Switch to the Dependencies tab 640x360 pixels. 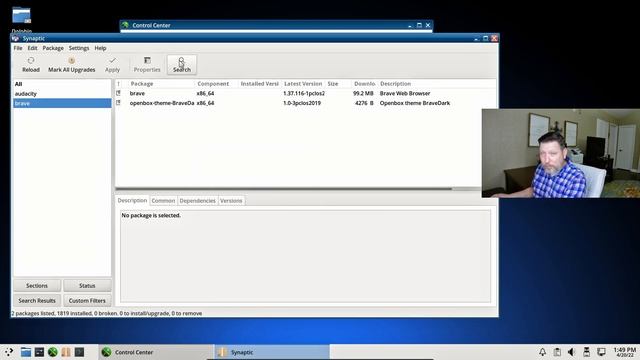(198, 201)
